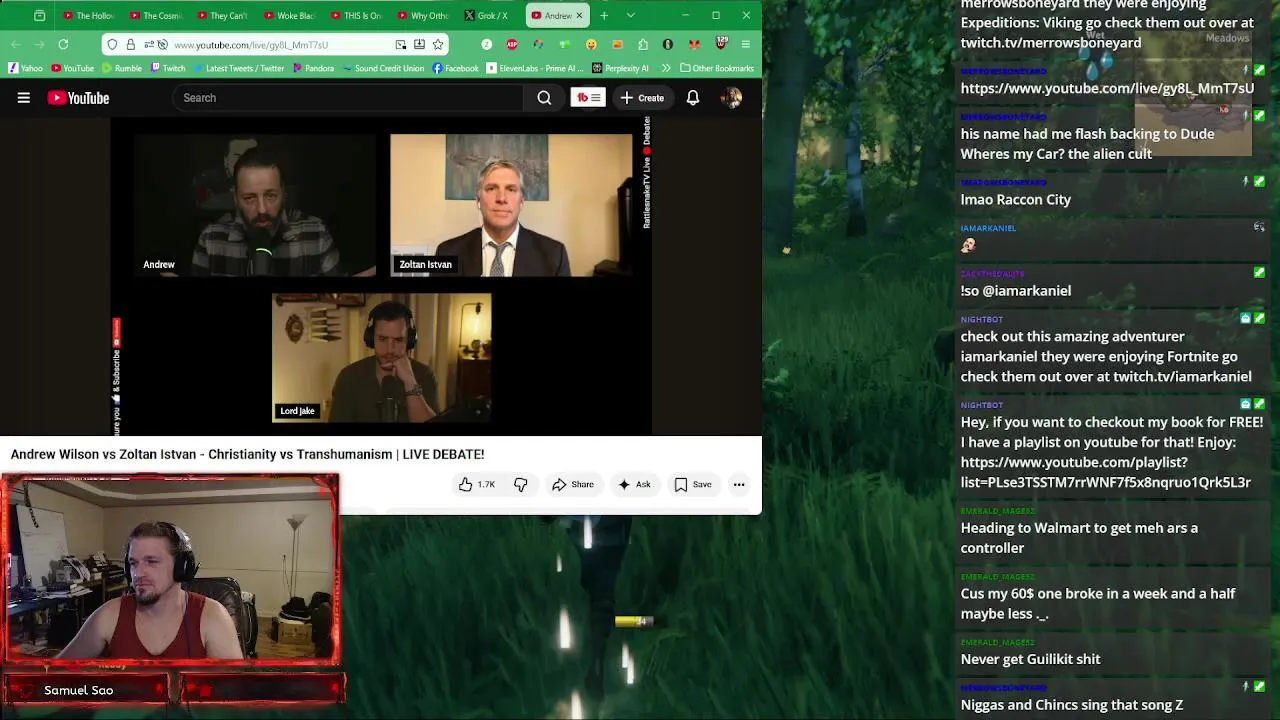Switch to the THIS Is On tab
This screenshot has height=720, width=1280.
click(x=355, y=15)
